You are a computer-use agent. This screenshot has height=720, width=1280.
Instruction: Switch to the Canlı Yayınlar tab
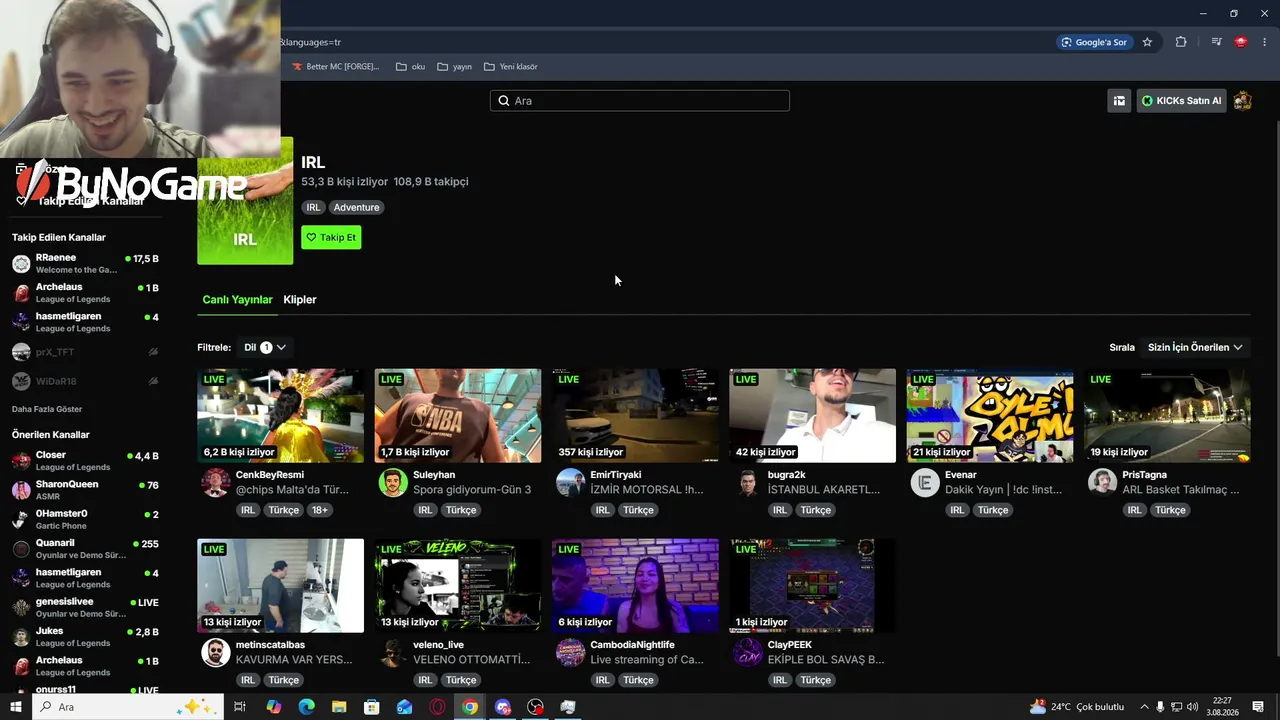(x=237, y=299)
